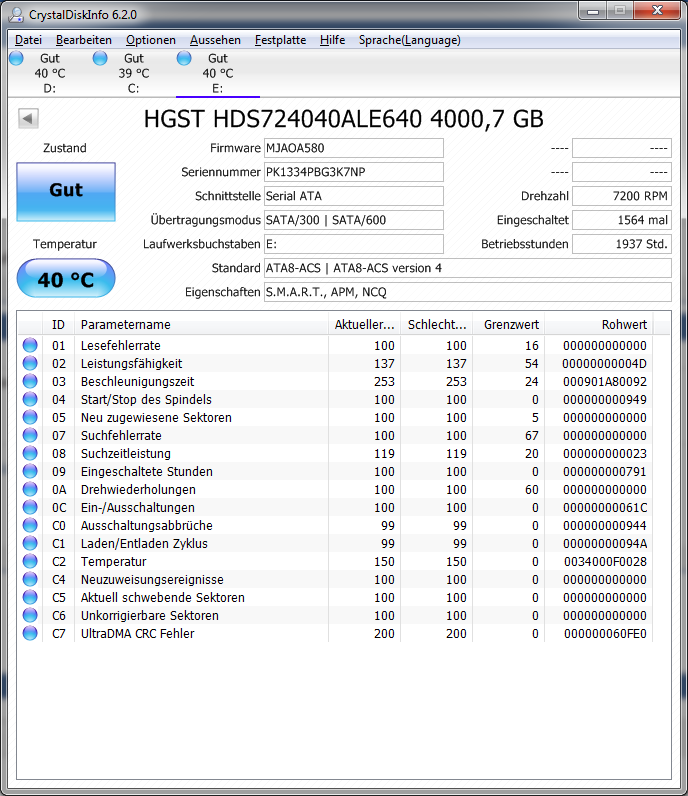Click the Standard field ATA8-ACS
The width and height of the screenshot is (688, 796).
(468, 268)
